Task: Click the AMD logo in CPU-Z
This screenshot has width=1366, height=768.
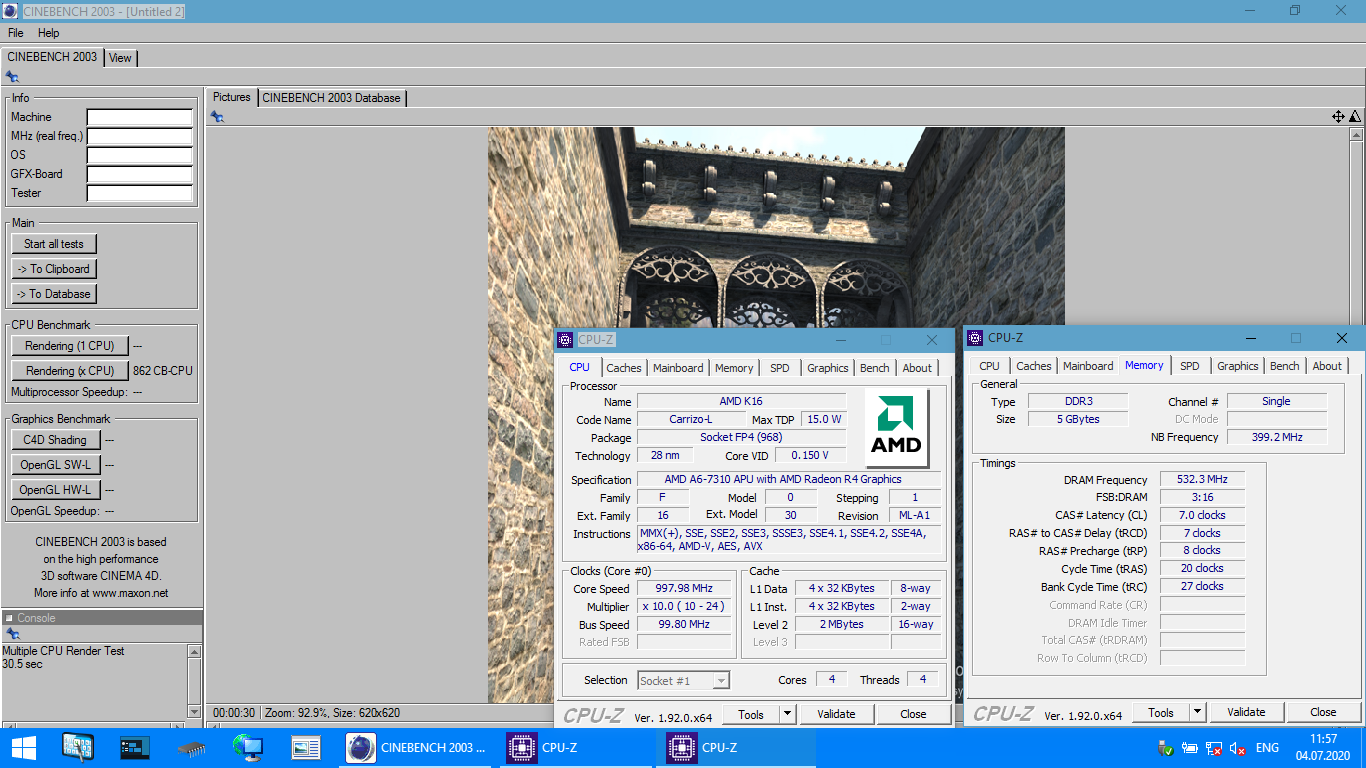Action: (897, 428)
